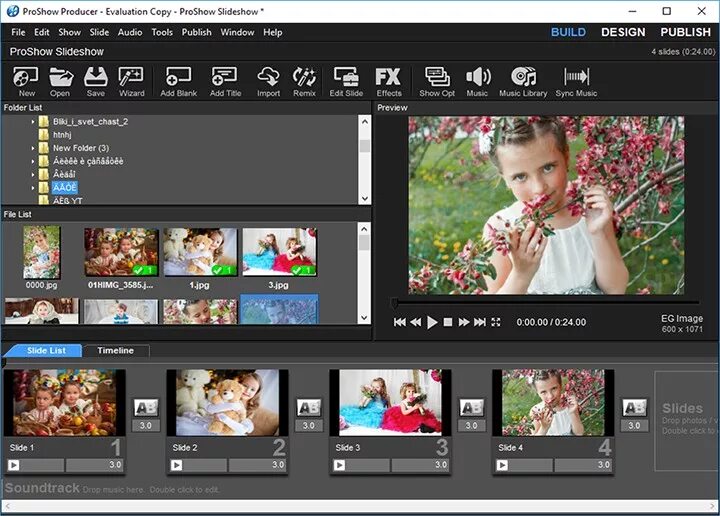
Task: Open transition AB icon after Slide 4
Action: pos(634,407)
